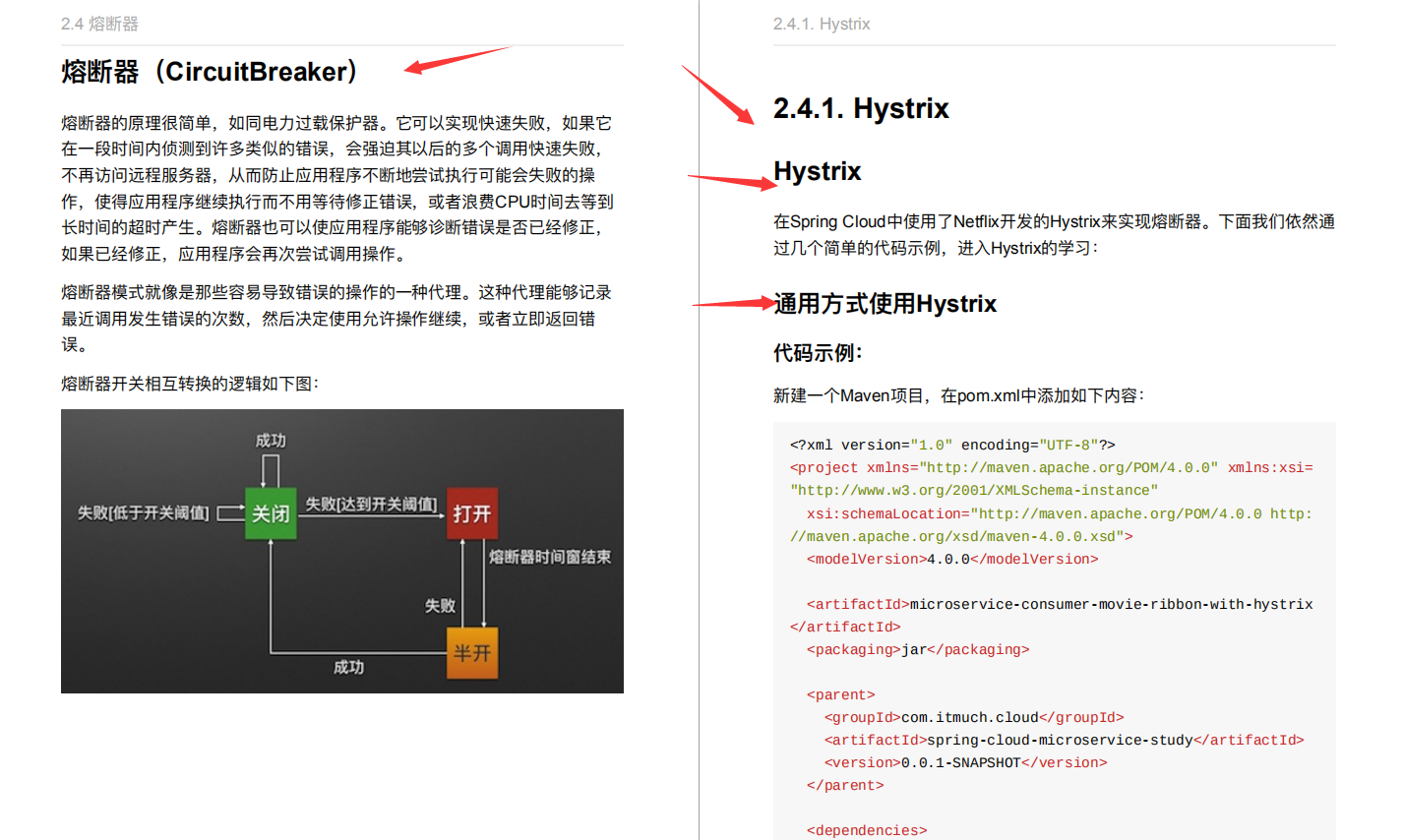Click the "成功" label above the 关闭 box
This screenshot has width=1403, height=840.
pos(271,440)
